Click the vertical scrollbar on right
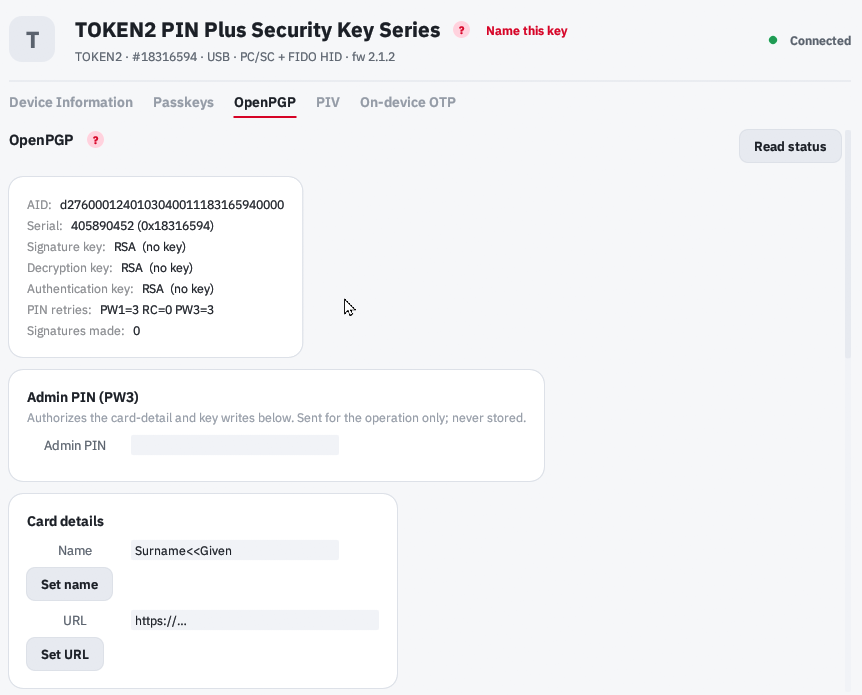 [x=848, y=245]
